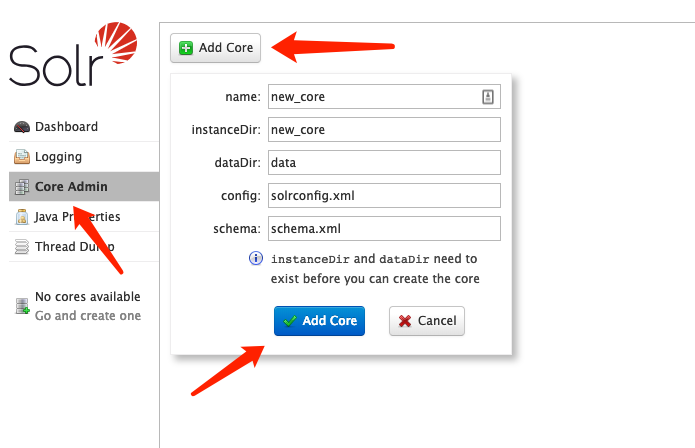
Task: Click the Solr logo
Action: (x=73, y=54)
